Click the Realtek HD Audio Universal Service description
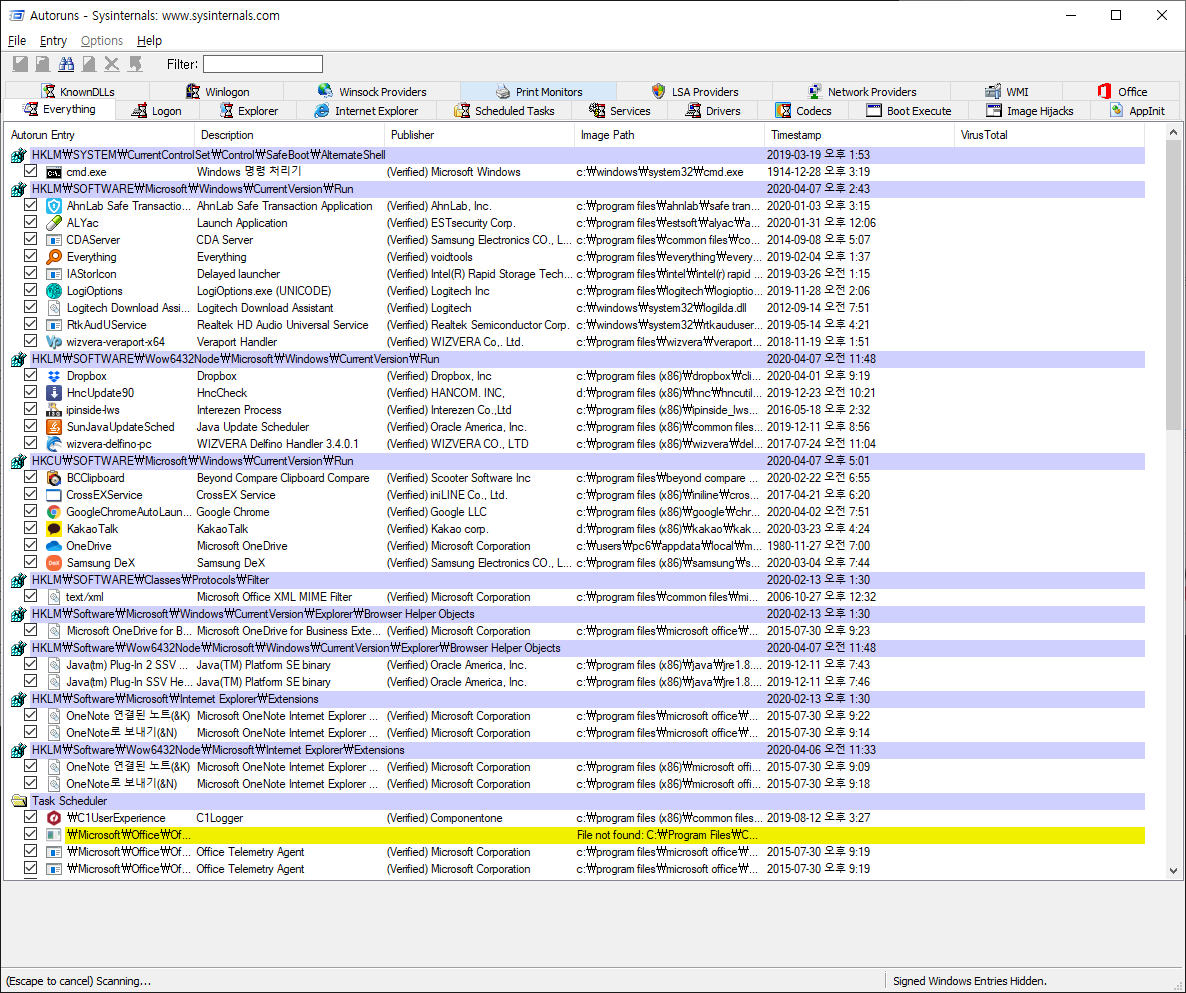1186x993 pixels. click(x=282, y=325)
